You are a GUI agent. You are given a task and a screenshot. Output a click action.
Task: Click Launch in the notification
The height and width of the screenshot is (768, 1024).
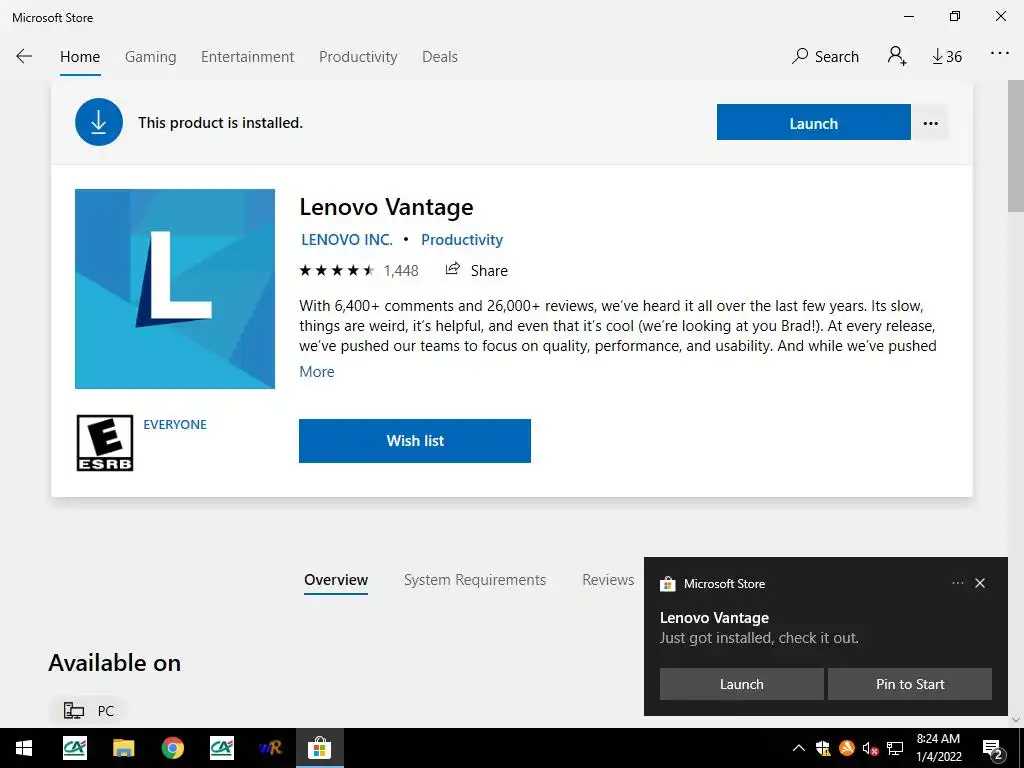741,684
